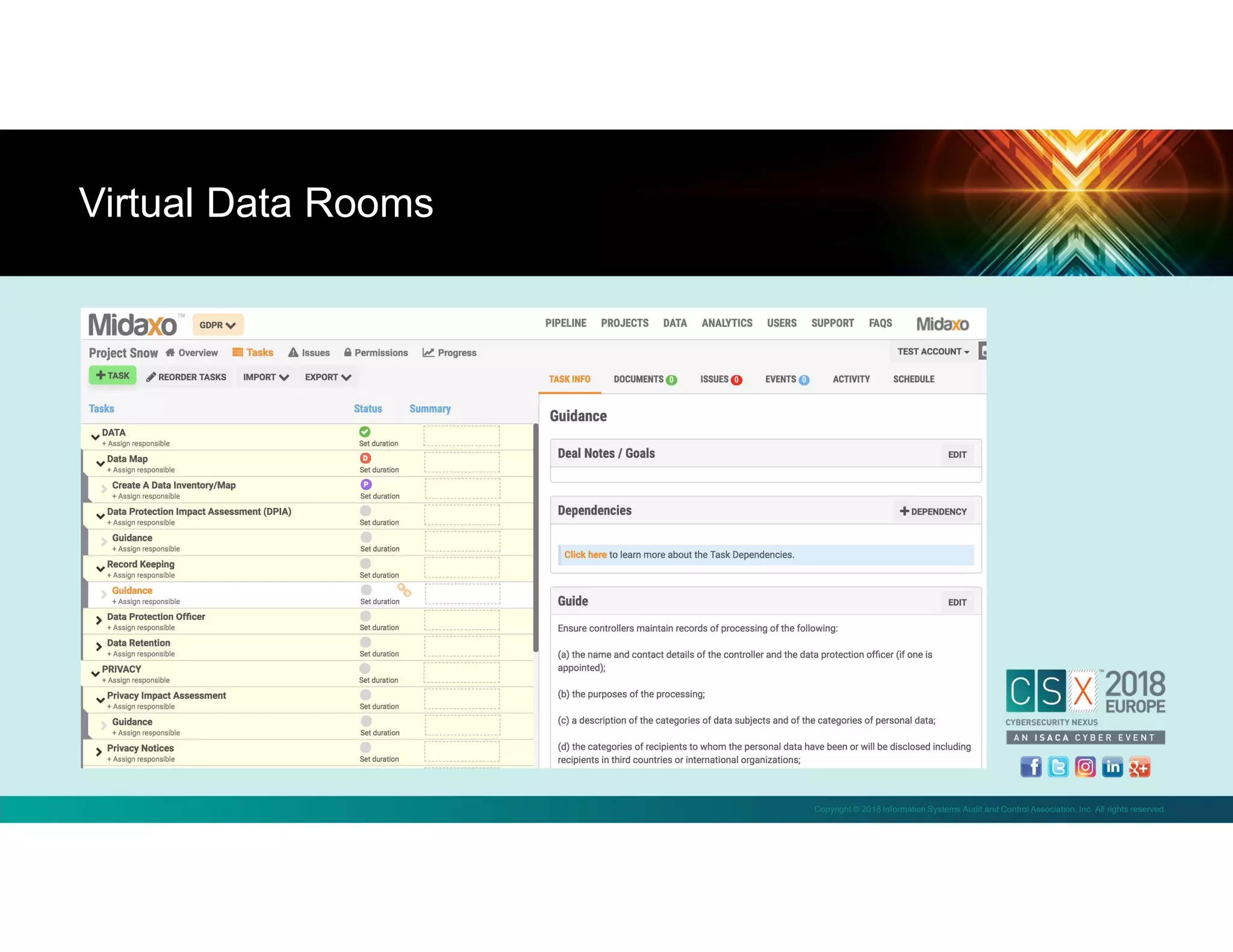
Task: Click the dependency link icon beside Guidance
Action: pos(404,590)
